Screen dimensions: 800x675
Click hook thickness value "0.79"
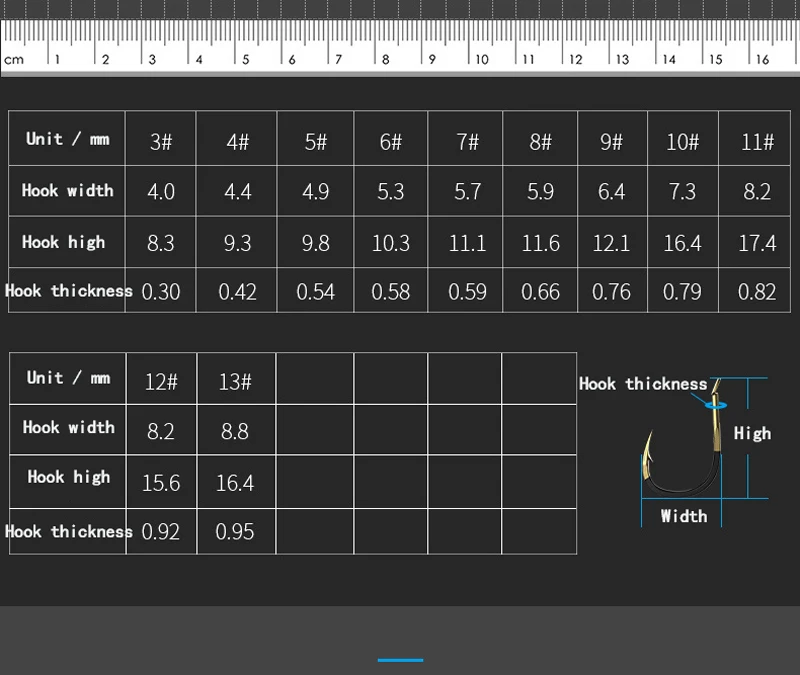tap(682, 292)
